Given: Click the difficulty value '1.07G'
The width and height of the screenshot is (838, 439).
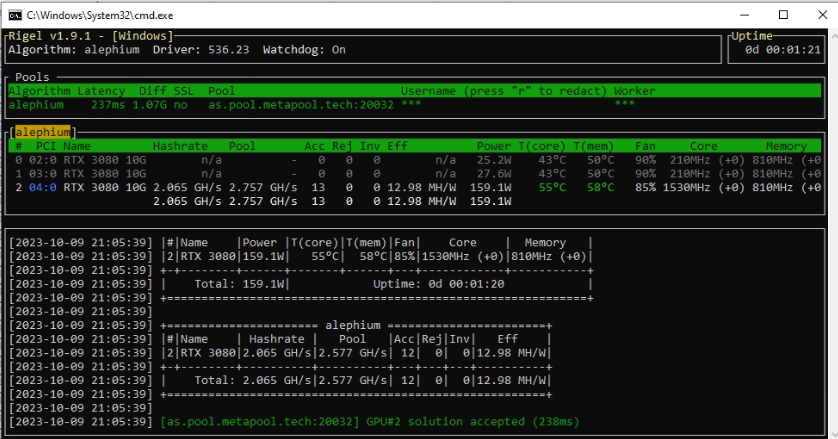Looking at the screenshot, I should [x=149, y=105].
